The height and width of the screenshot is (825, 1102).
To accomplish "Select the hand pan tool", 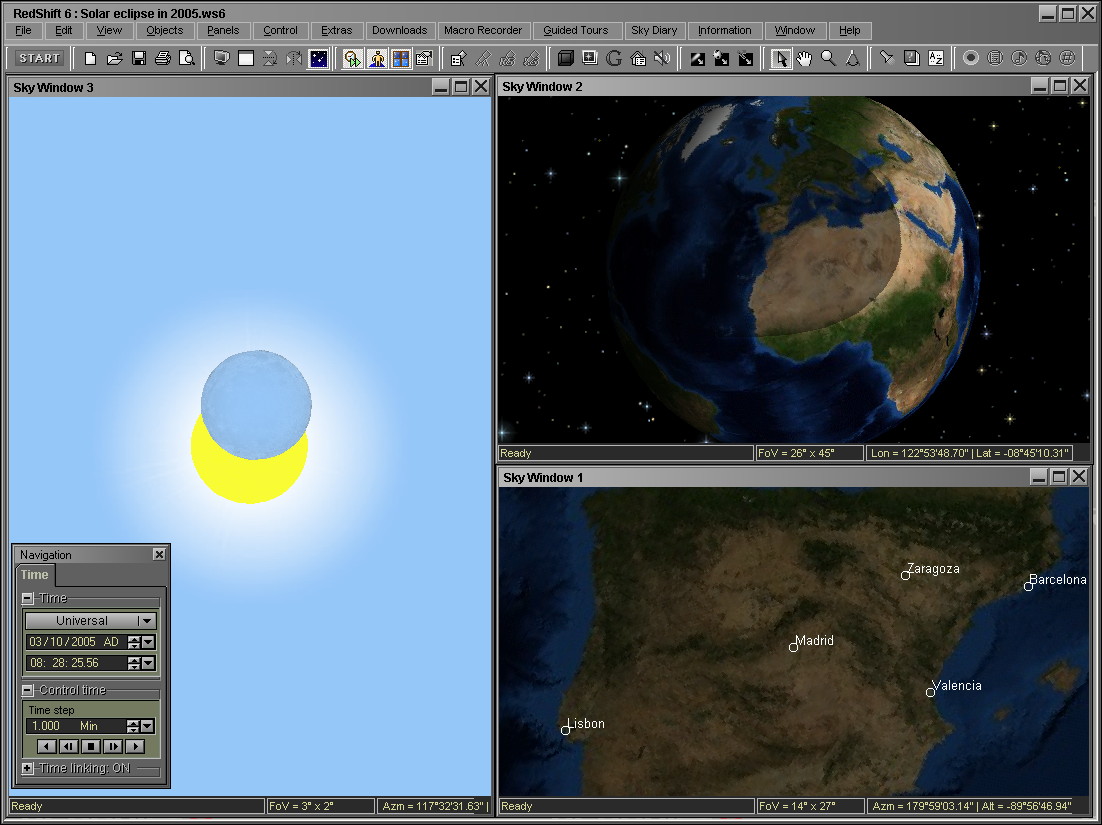I will pyautogui.click(x=804, y=58).
